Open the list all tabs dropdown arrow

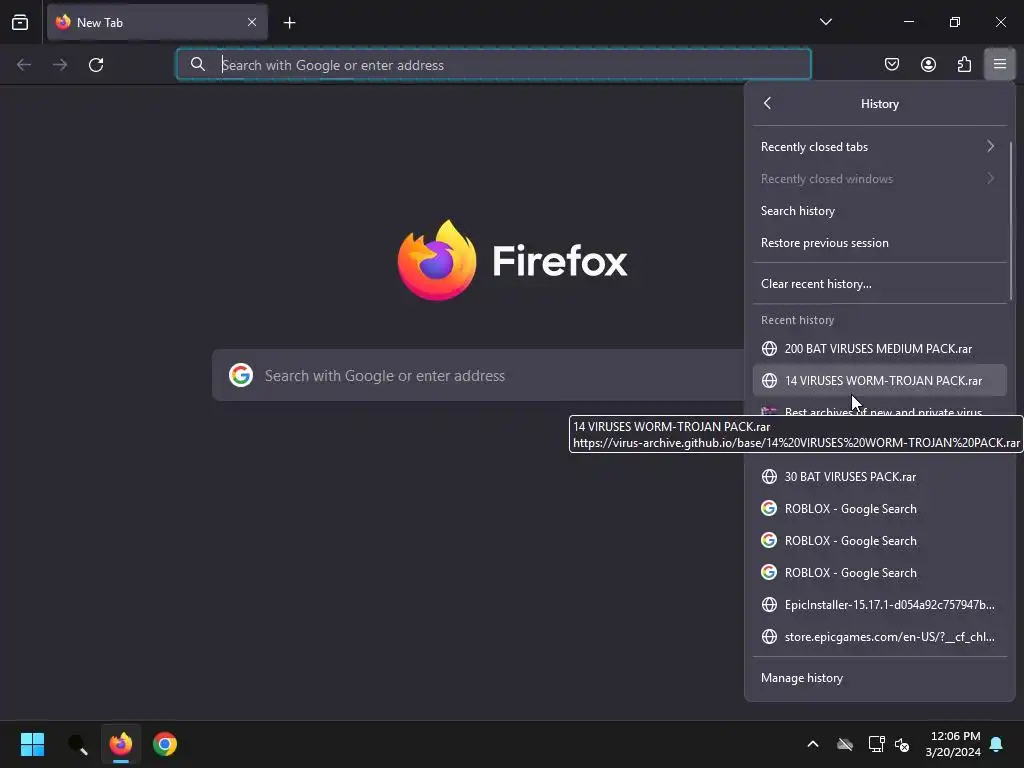(x=825, y=22)
